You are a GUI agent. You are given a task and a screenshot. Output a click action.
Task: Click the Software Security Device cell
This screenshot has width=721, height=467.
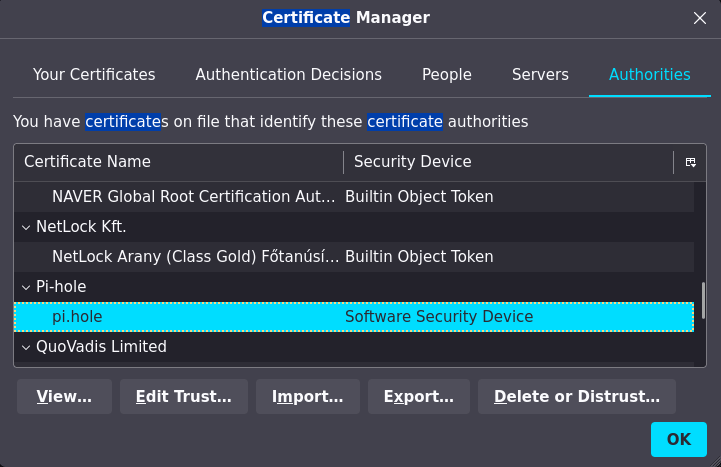click(x=439, y=317)
